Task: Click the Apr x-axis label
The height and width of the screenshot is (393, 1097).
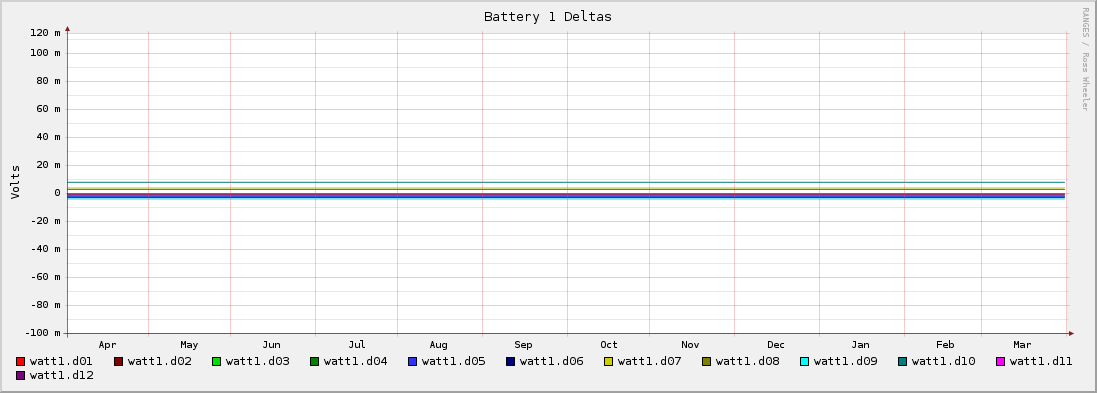Action: point(107,345)
